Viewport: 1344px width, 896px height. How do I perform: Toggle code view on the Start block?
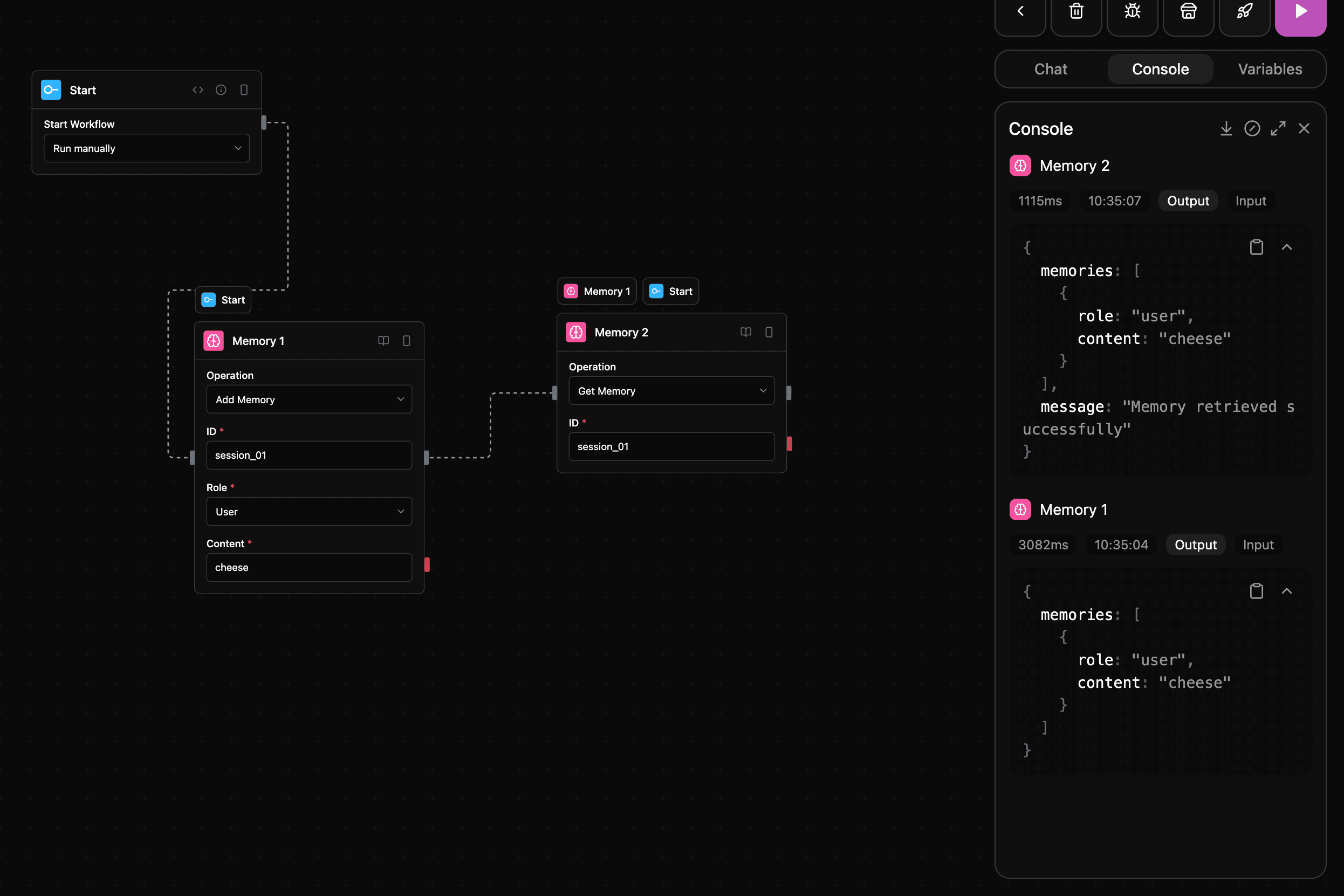tap(198, 89)
